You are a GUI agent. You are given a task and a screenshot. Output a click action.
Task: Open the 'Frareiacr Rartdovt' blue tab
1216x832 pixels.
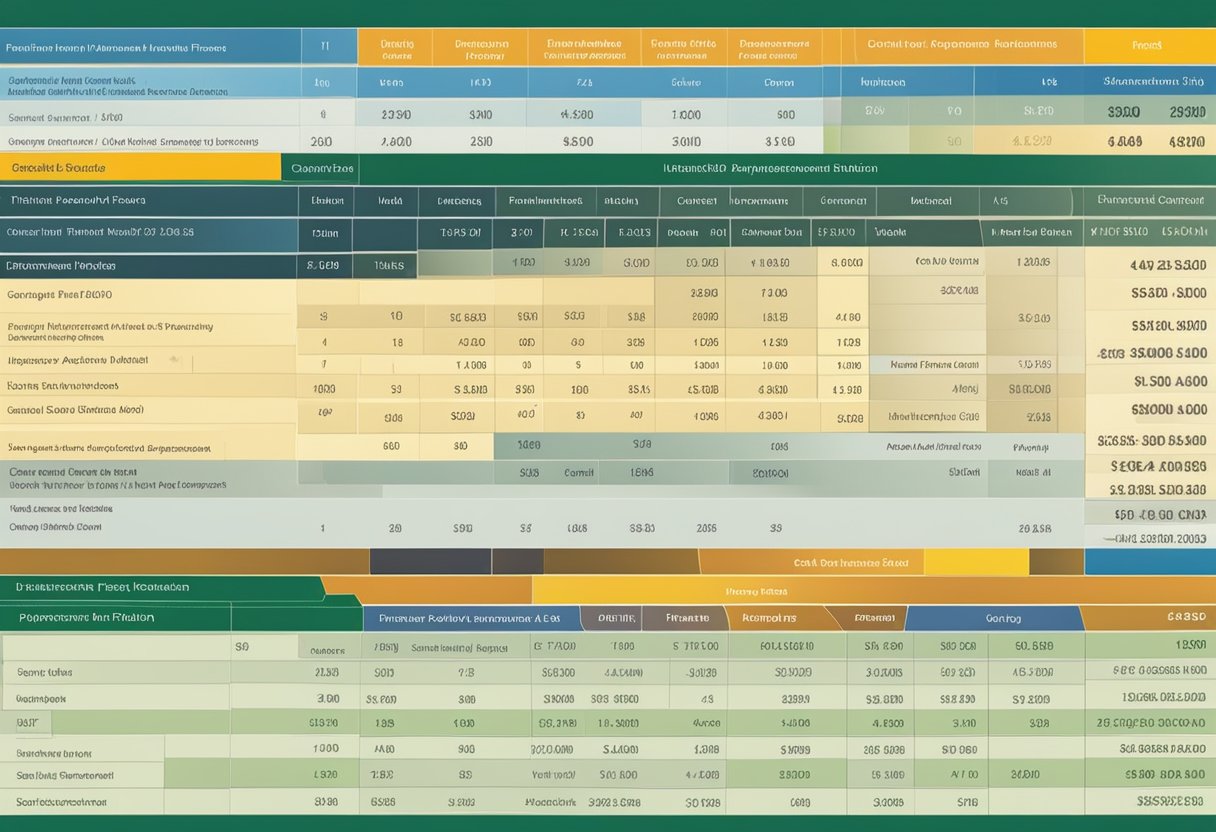point(470,618)
